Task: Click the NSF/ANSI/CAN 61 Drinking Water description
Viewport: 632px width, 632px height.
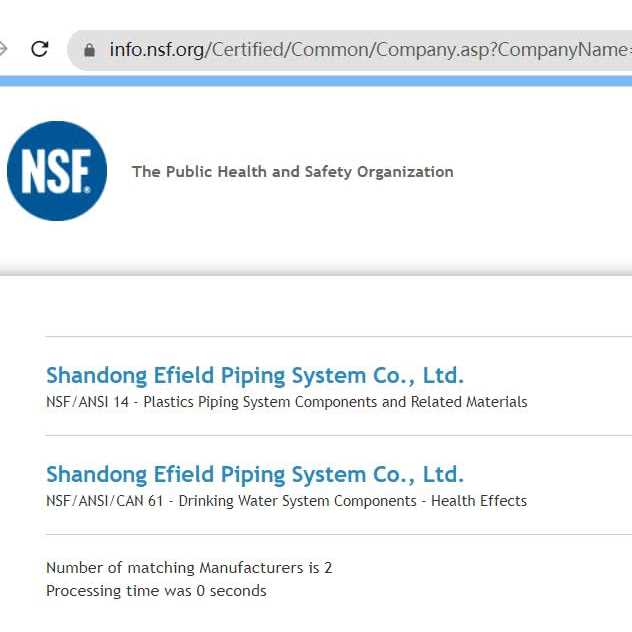Action: tap(286, 500)
